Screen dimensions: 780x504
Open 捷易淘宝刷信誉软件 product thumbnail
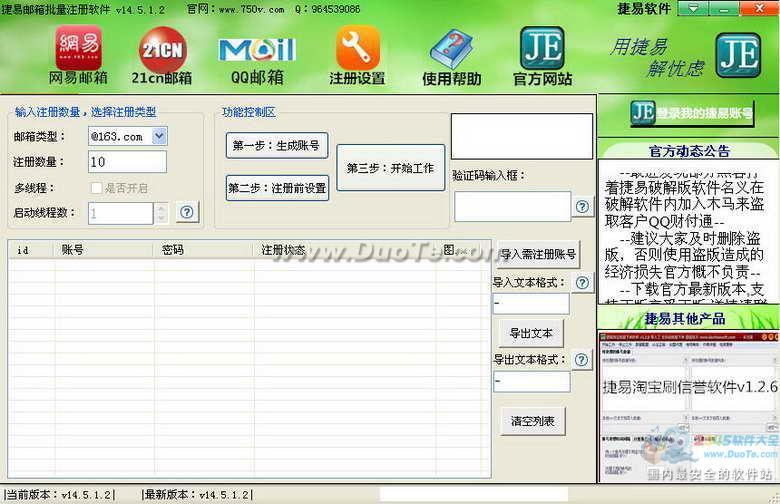[x=689, y=406]
